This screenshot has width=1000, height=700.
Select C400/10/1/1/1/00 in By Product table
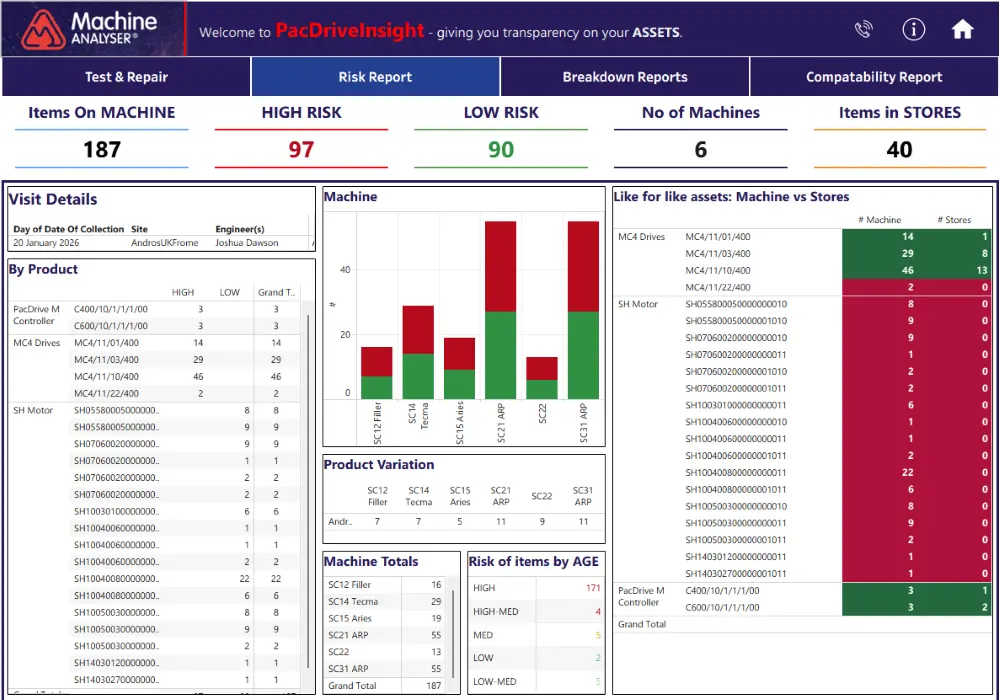tap(111, 309)
